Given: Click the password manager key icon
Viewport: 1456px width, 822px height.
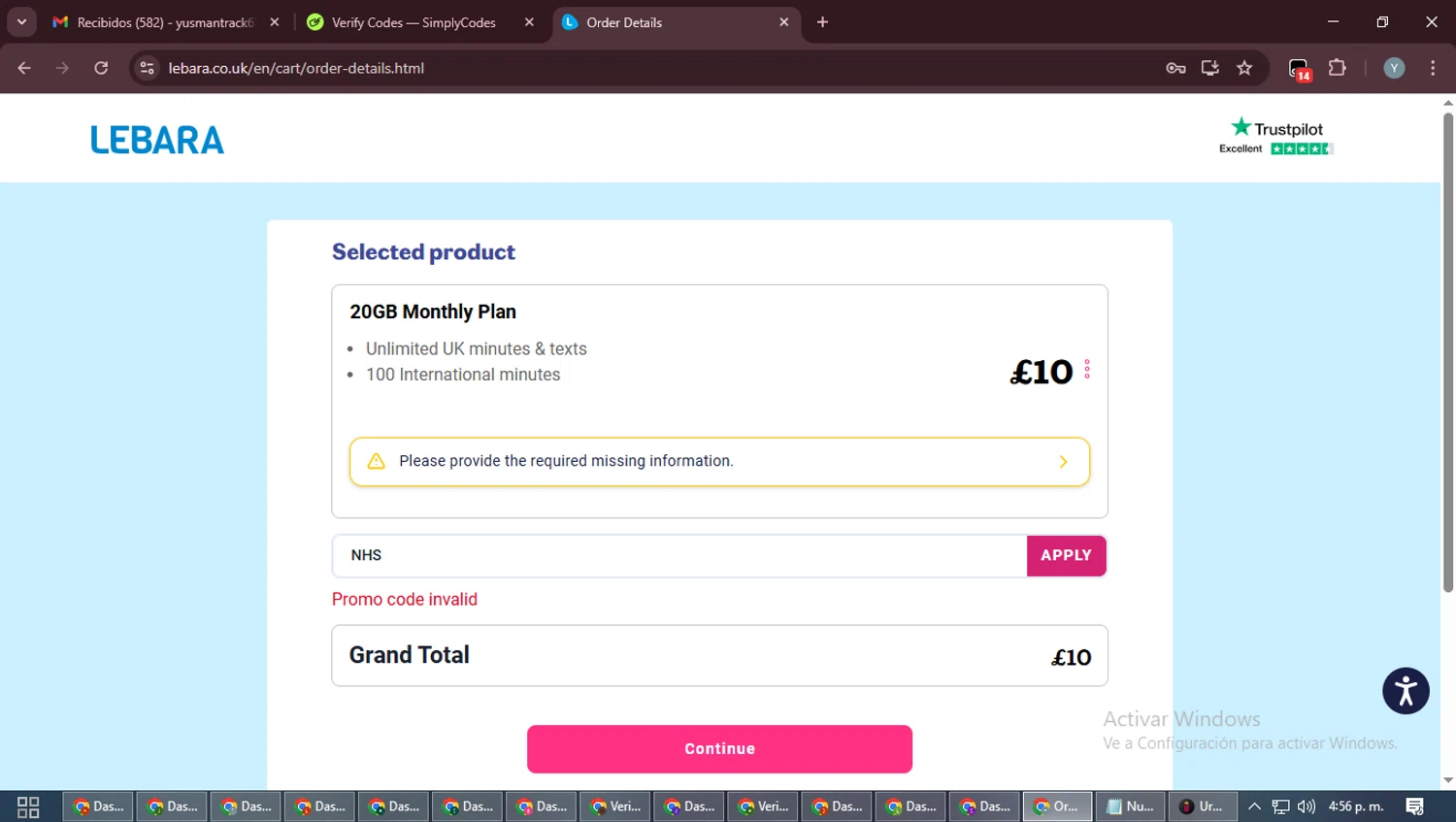Looking at the screenshot, I should pyautogui.click(x=1175, y=68).
